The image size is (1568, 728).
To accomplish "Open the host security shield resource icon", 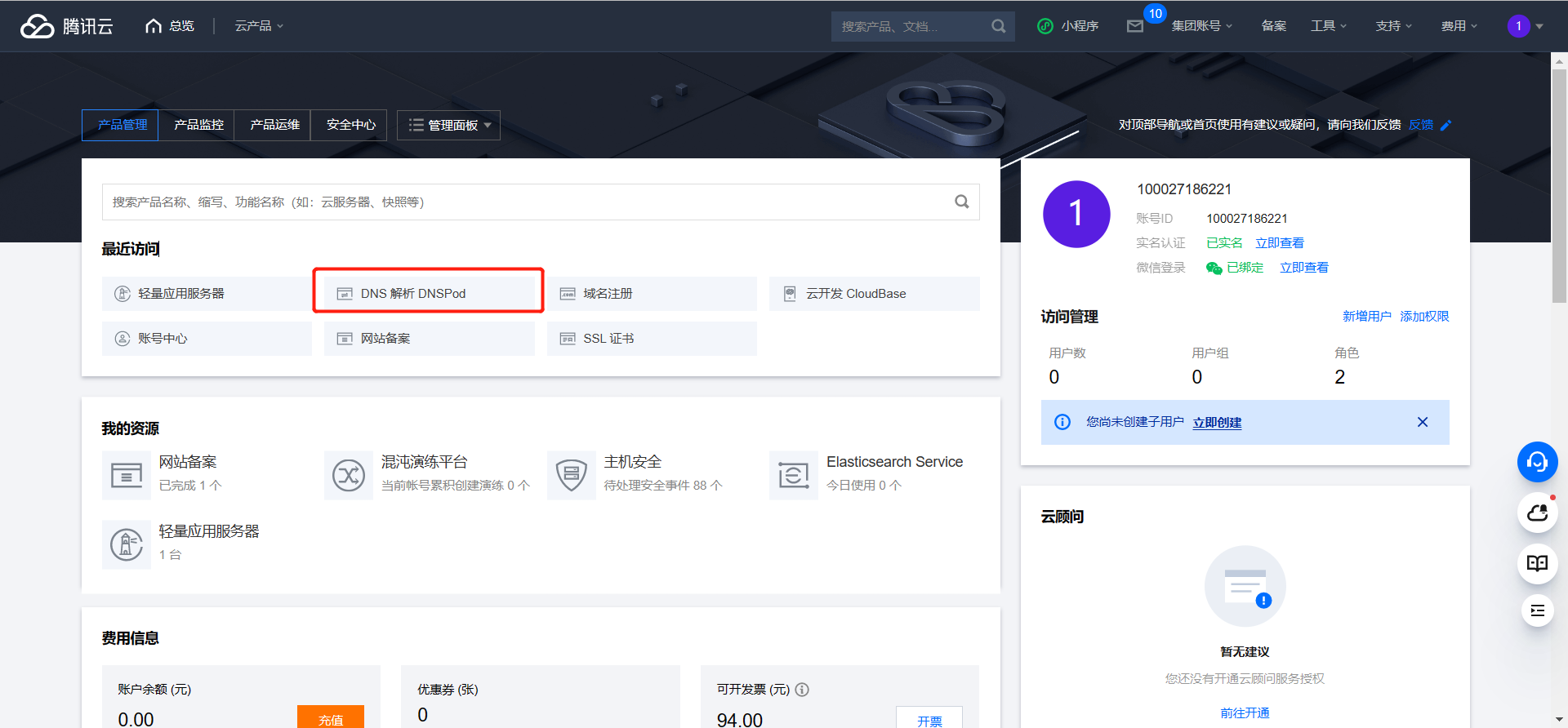I will pyautogui.click(x=571, y=474).
